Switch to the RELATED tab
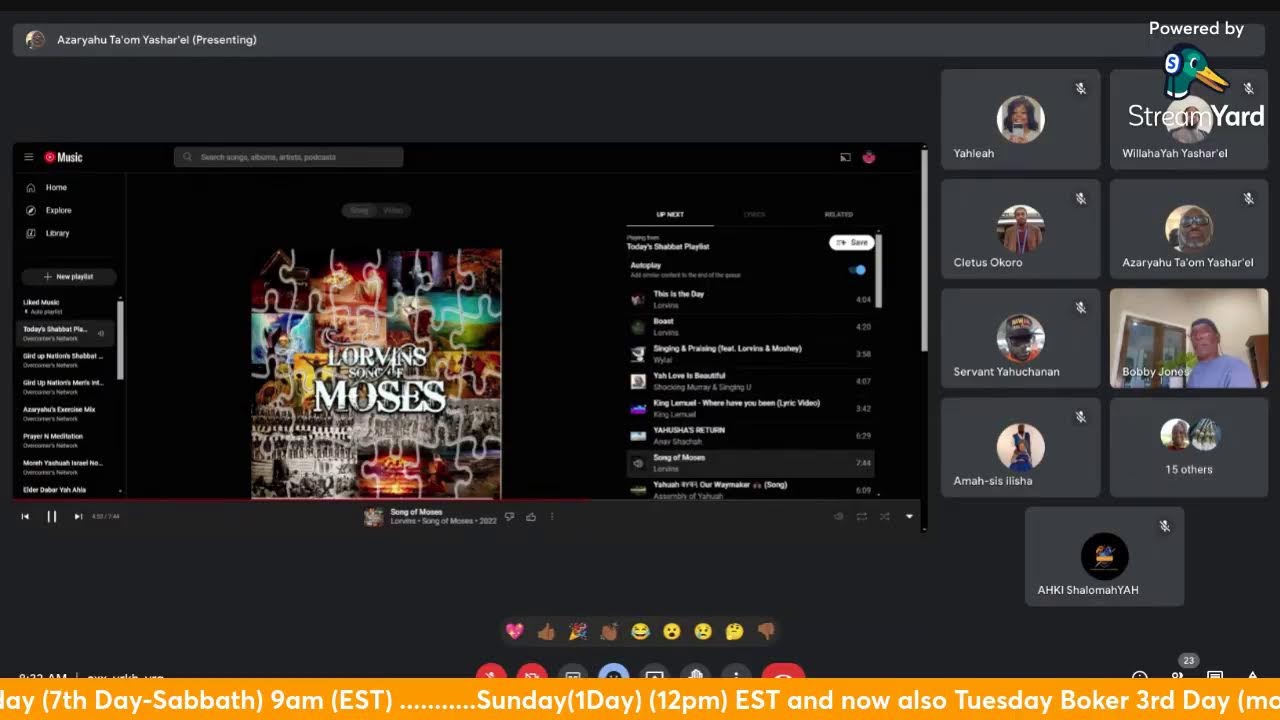The height and width of the screenshot is (720, 1280). pyautogui.click(x=838, y=214)
